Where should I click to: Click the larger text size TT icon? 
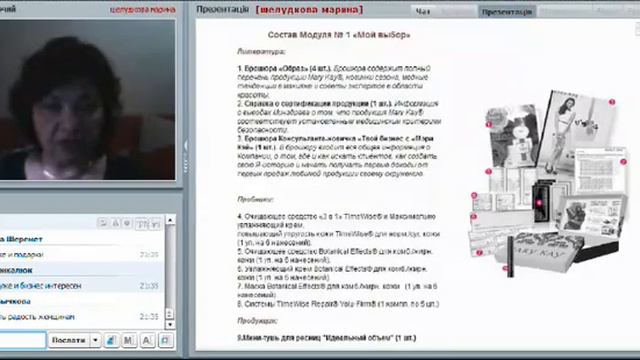(x=142, y=224)
